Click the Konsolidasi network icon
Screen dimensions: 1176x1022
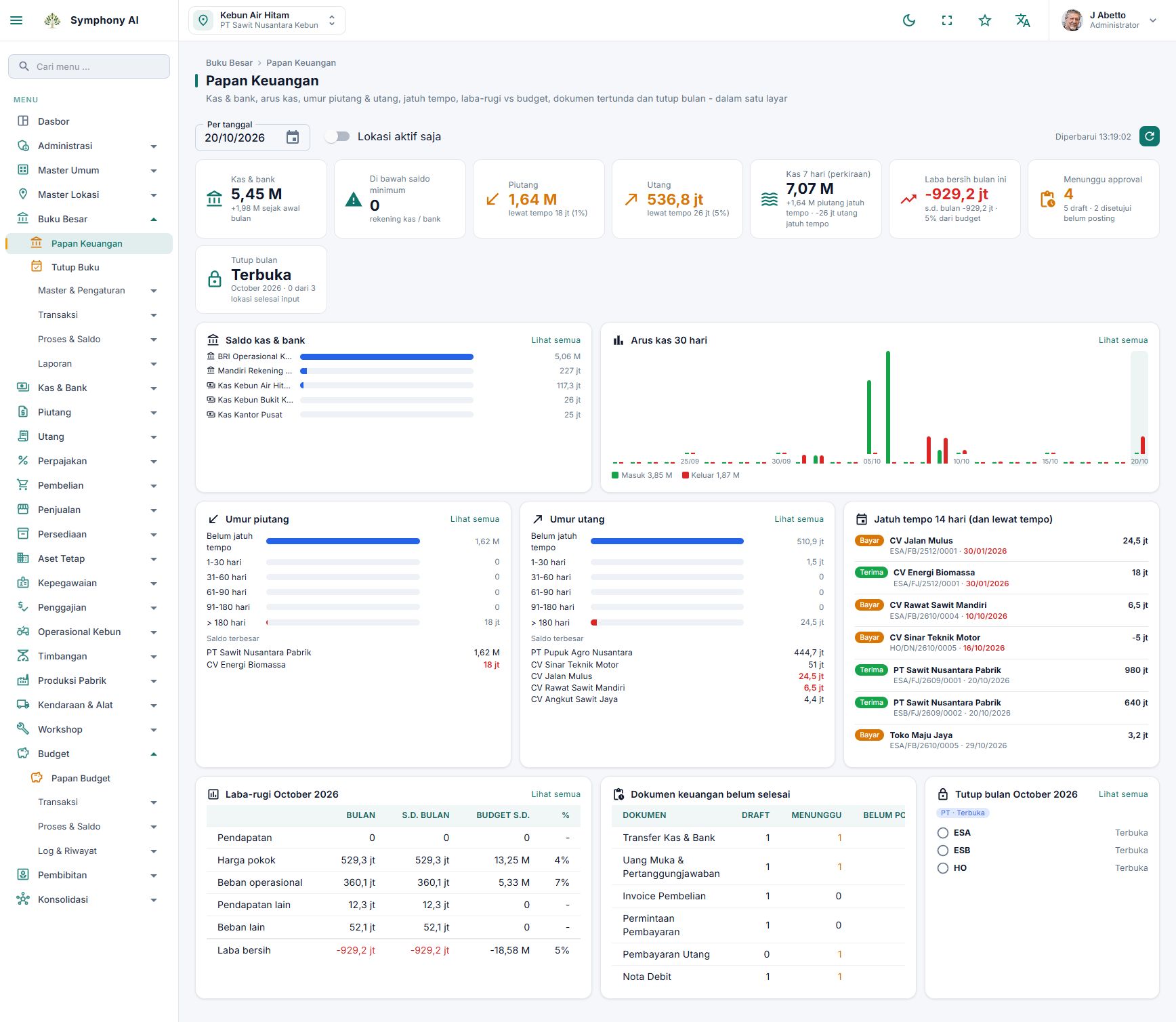(23, 899)
